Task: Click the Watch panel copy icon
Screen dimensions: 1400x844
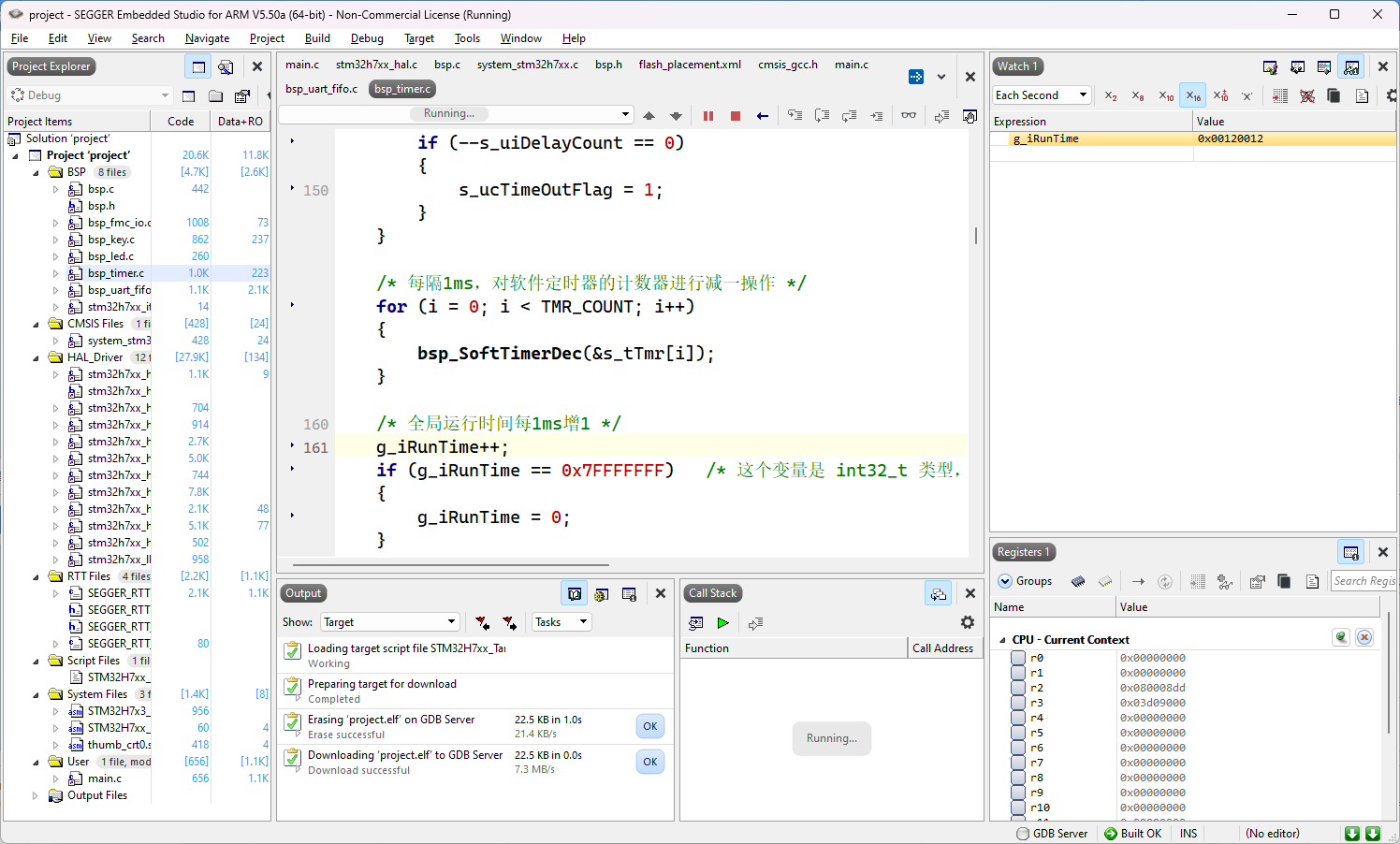Action: pyautogui.click(x=1334, y=95)
